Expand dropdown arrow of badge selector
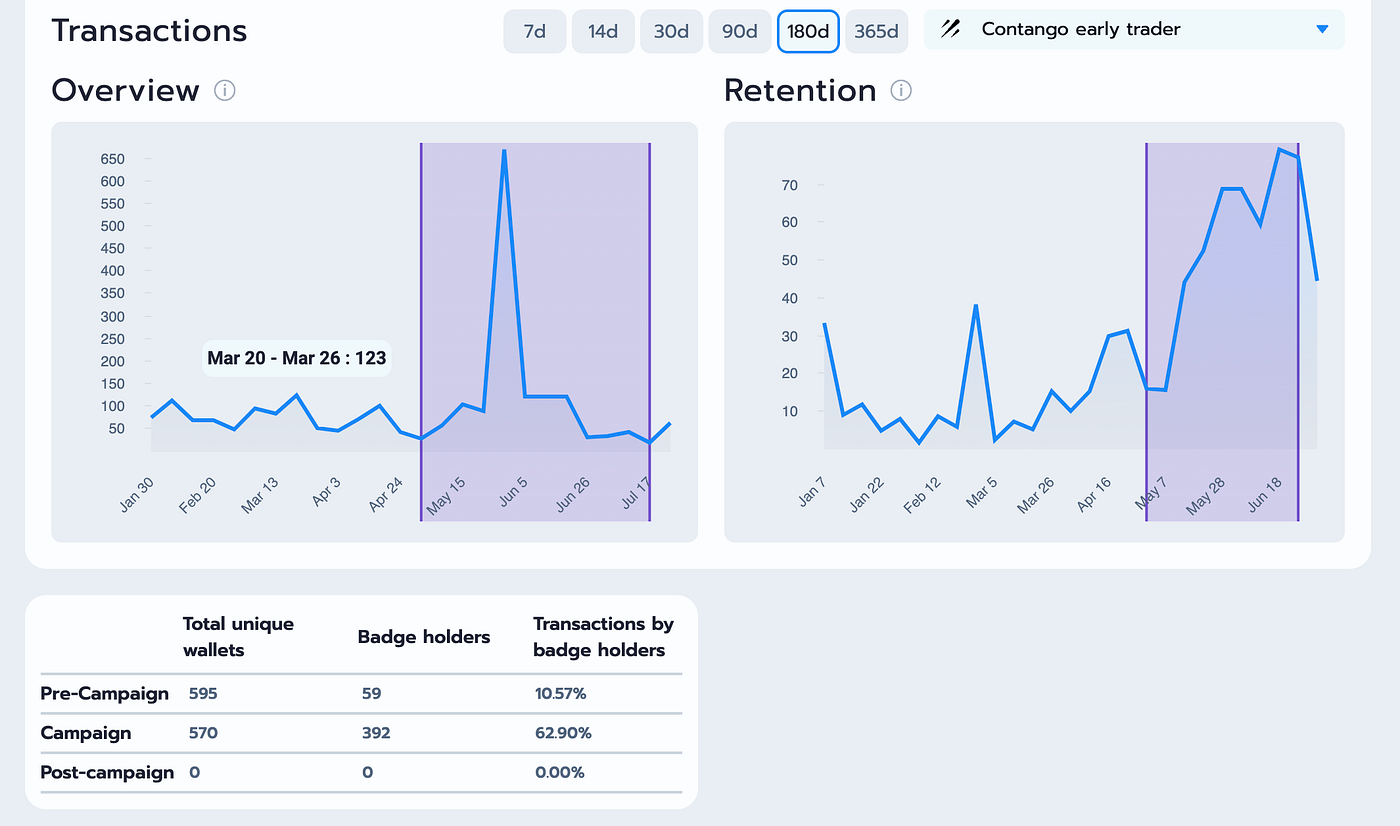The height and width of the screenshot is (826, 1400). click(1322, 30)
